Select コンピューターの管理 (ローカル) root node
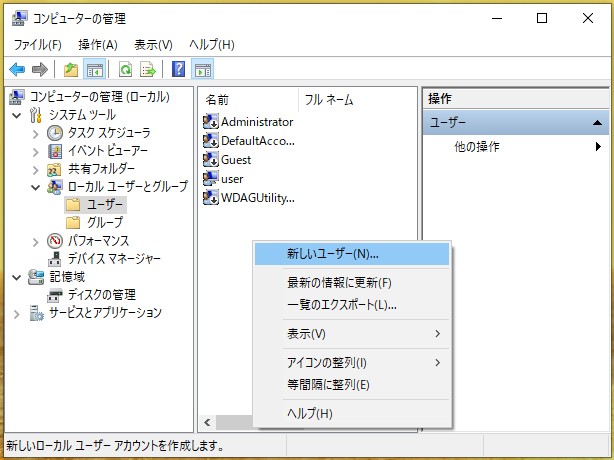The width and height of the screenshot is (614, 460). pos(100,97)
